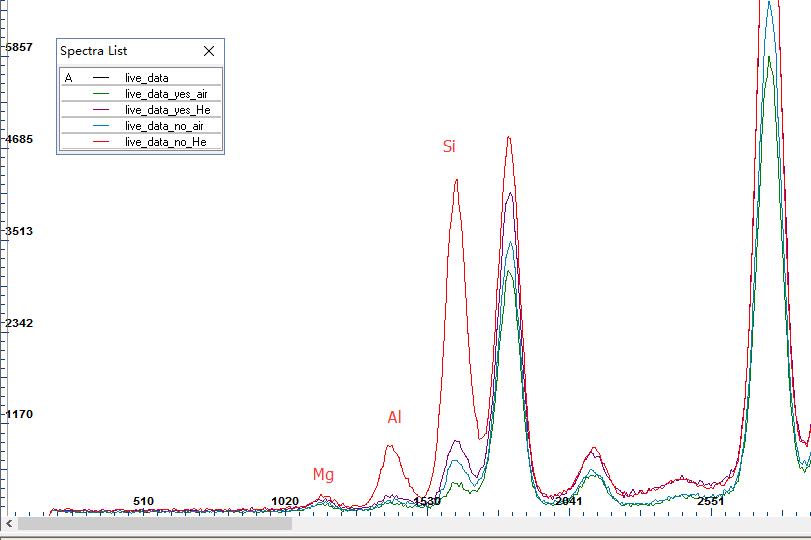Click the horizontal scrollbar thumb
This screenshot has width=811, height=540.
pyautogui.click(x=155, y=523)
